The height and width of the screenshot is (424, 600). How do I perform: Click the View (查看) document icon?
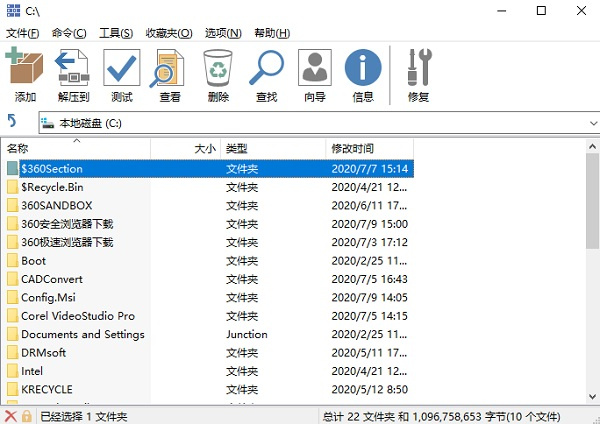pyautogui.click(x=168, y=68)
